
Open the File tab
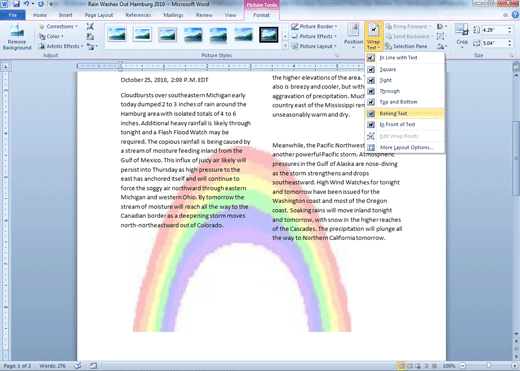[x=13, y=15]
